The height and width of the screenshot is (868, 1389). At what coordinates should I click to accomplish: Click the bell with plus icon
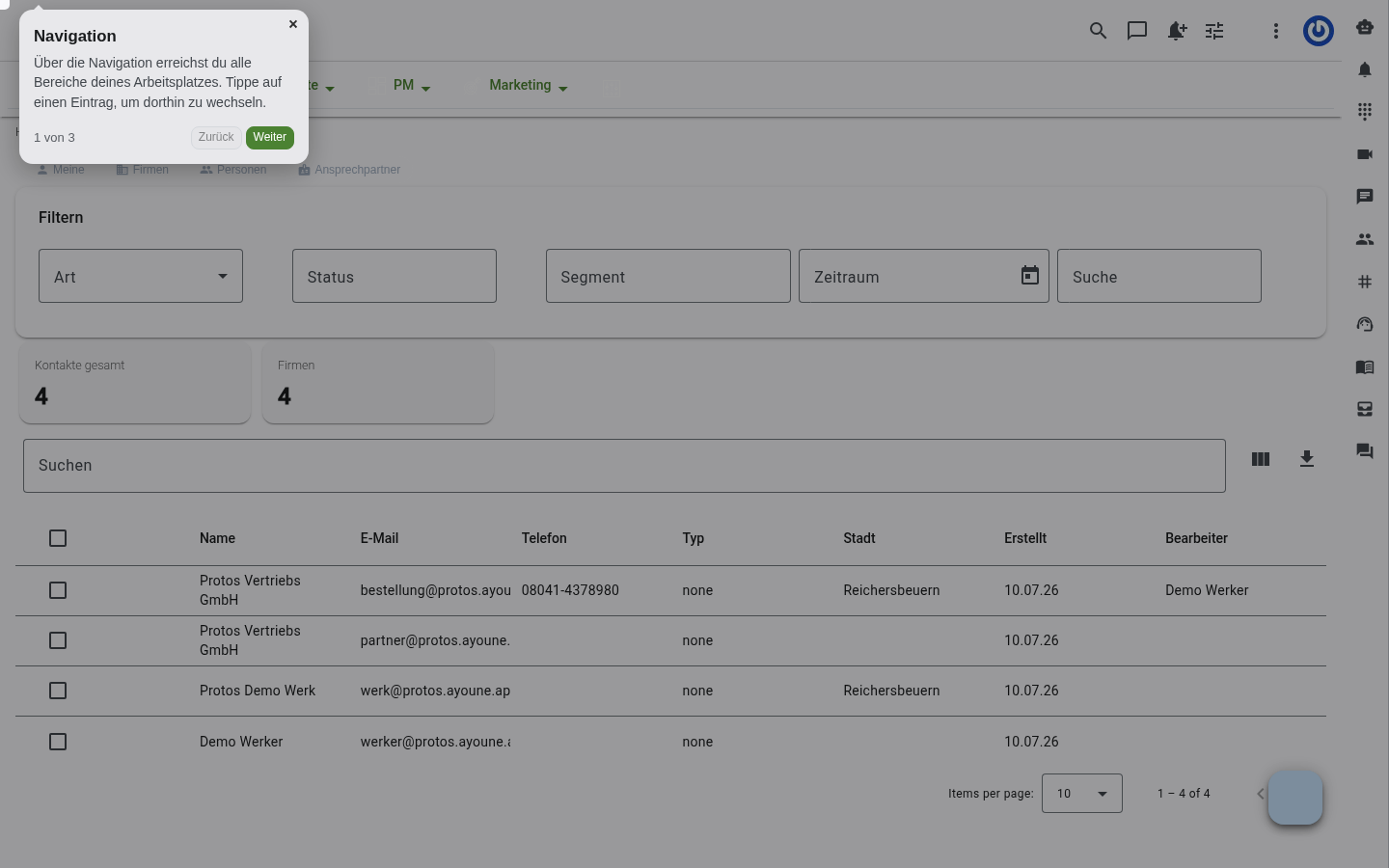(1177, 31)
